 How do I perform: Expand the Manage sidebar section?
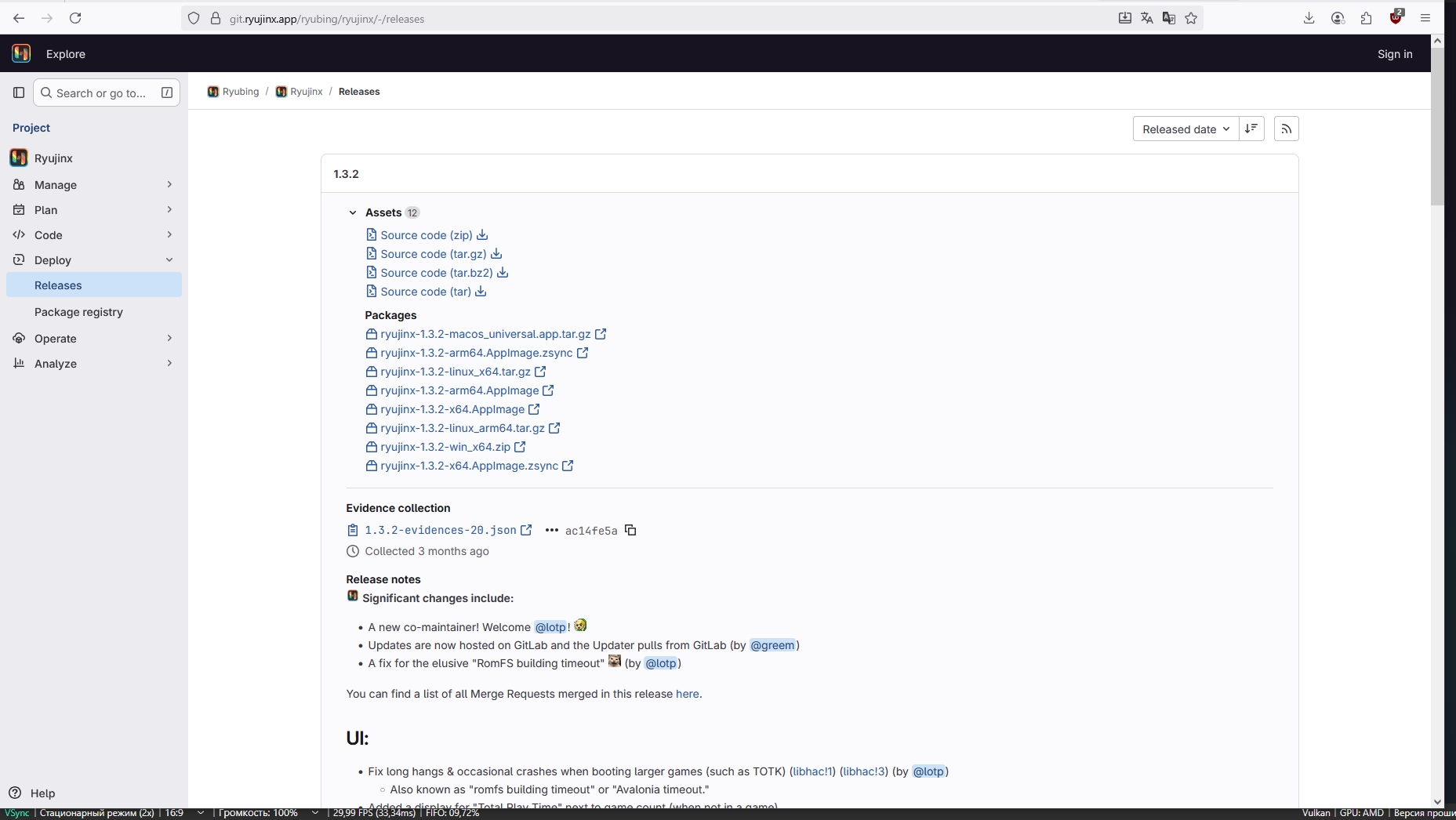click(x=94, y=185)
